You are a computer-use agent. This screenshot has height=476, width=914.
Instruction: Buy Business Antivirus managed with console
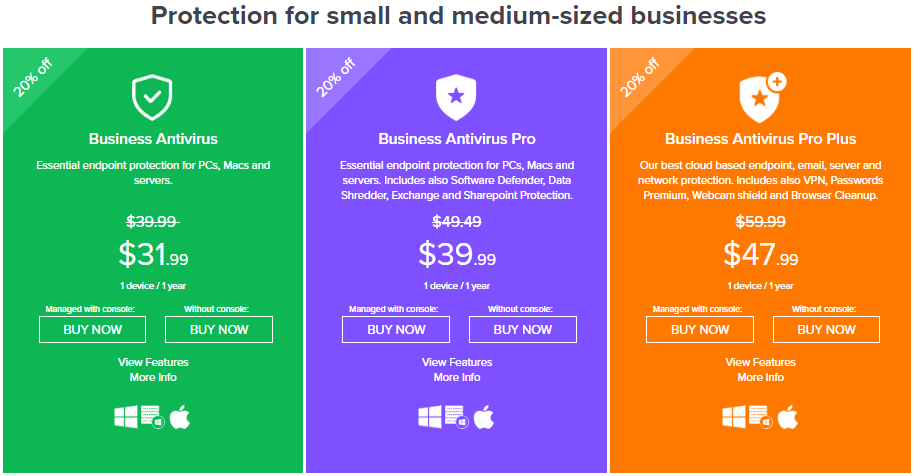(92, 330)
